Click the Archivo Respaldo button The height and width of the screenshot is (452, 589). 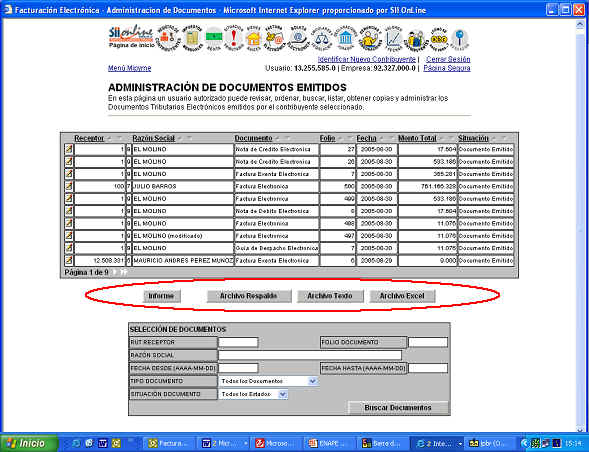click(249, 296)
